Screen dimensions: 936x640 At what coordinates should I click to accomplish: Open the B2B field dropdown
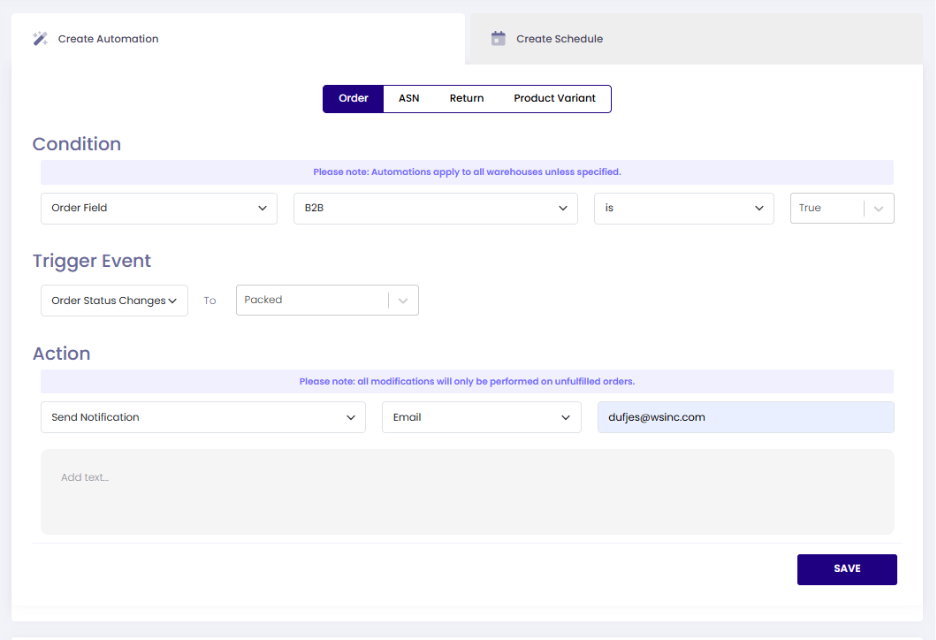click(x=435, y=208)
